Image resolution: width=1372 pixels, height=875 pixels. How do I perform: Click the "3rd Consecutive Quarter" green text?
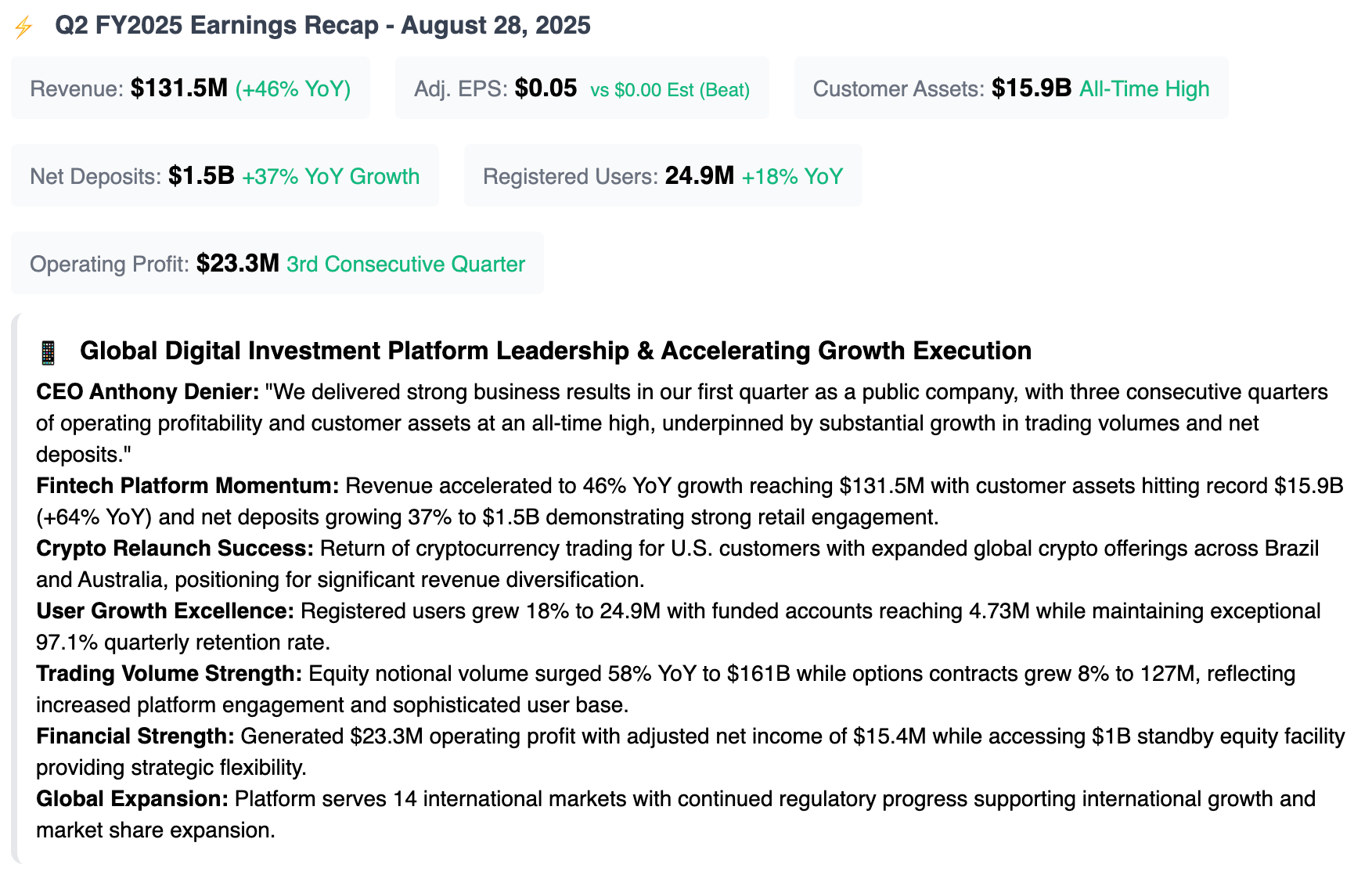[405, 265]
